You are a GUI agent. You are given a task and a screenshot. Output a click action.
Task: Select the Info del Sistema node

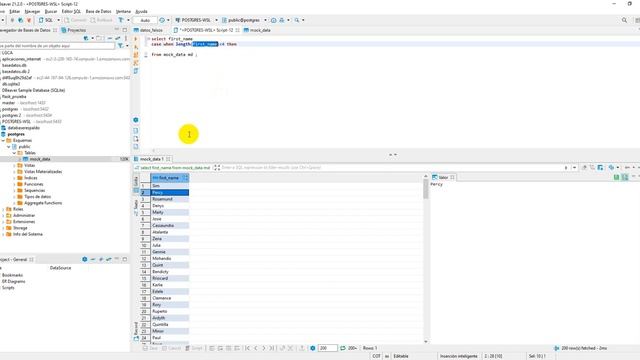[x=27, y=234]
